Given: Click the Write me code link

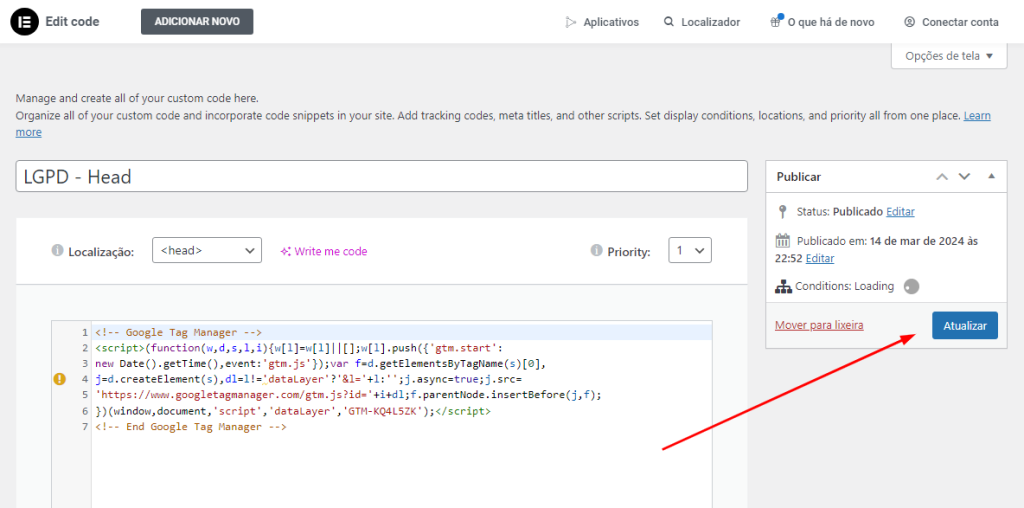Looking at the screenshot, I should (x=324, y=251).
